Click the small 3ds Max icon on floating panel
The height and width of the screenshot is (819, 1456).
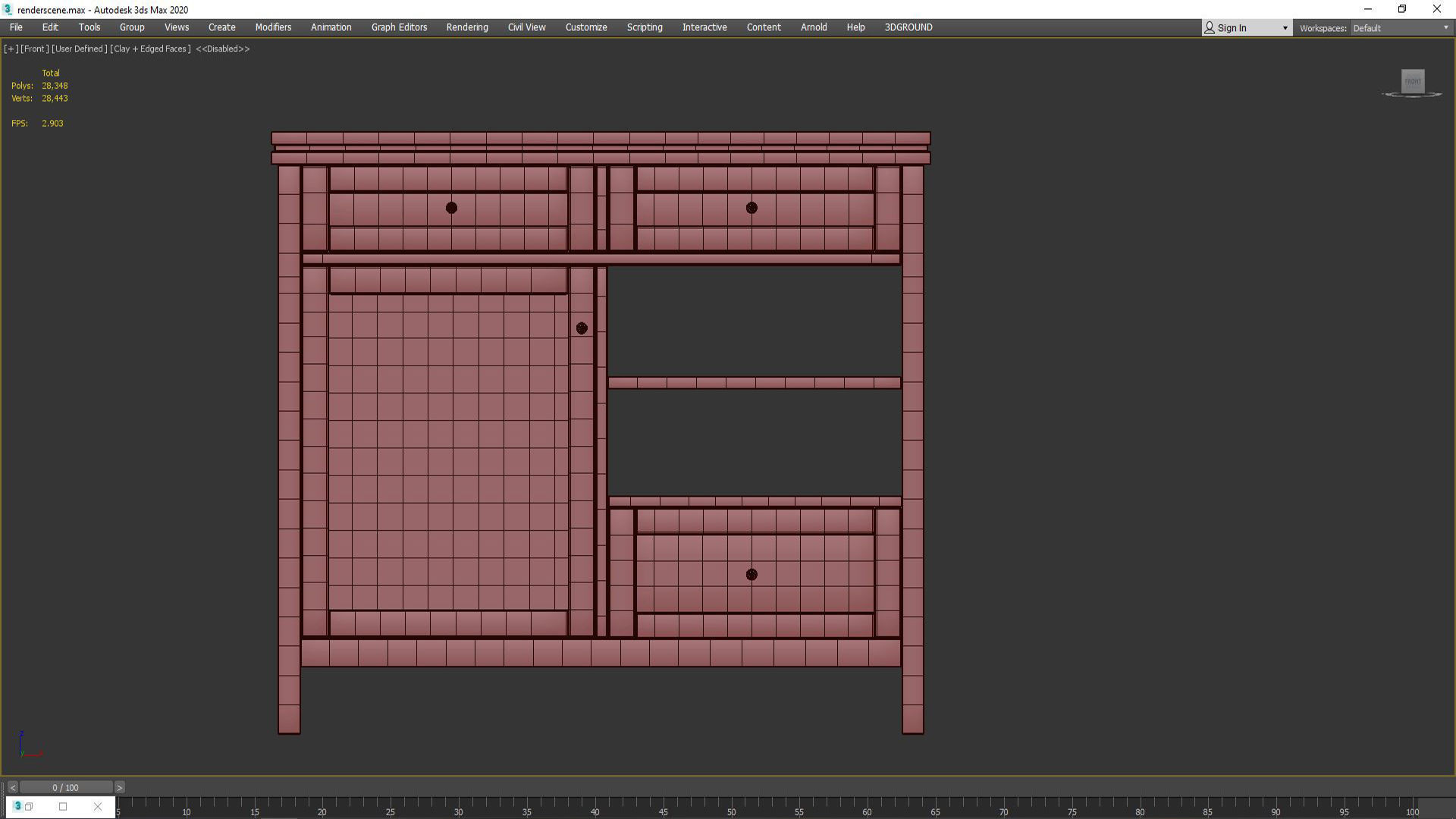point(17,806)
